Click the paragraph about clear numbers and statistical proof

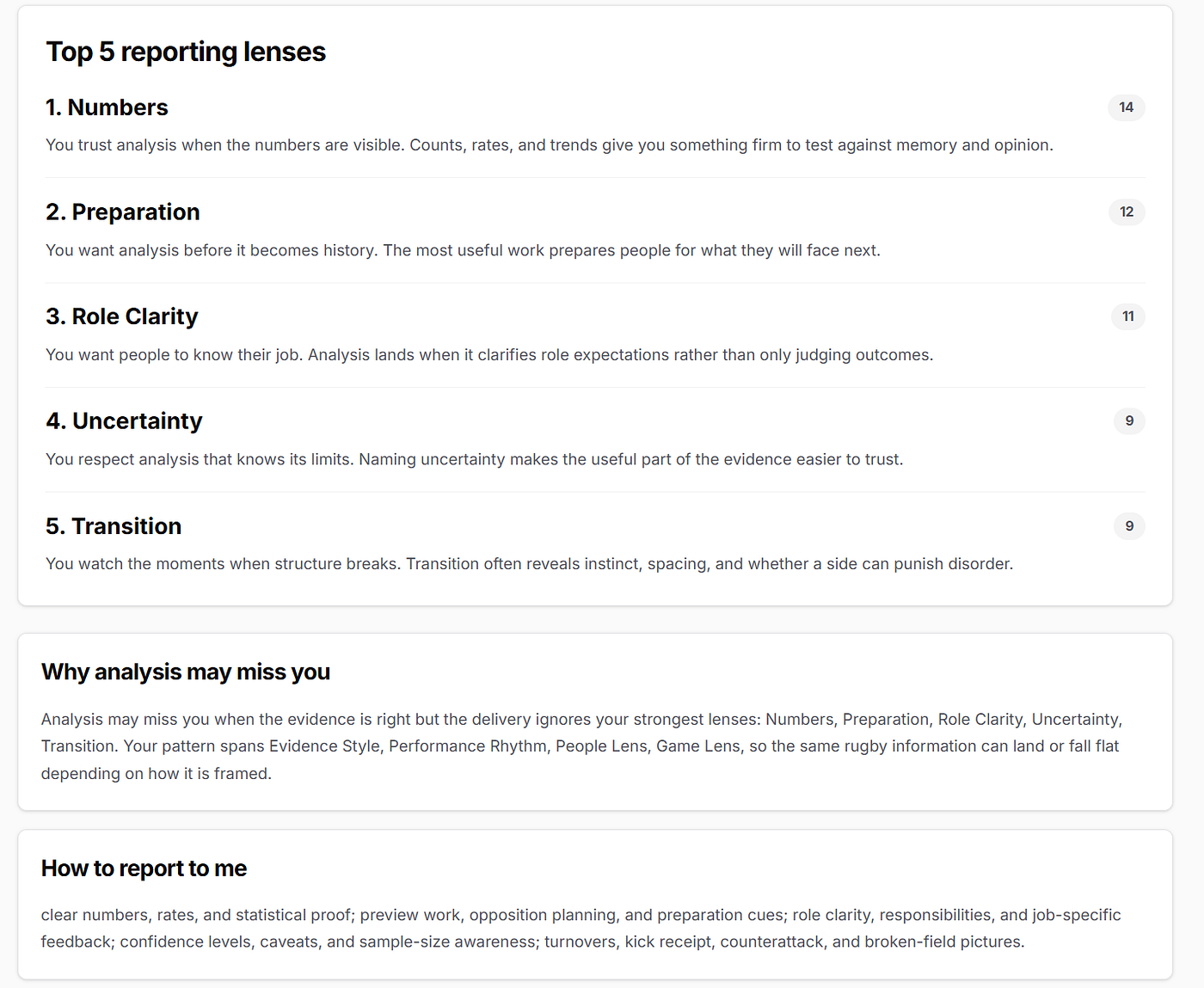tap(581, 929)
